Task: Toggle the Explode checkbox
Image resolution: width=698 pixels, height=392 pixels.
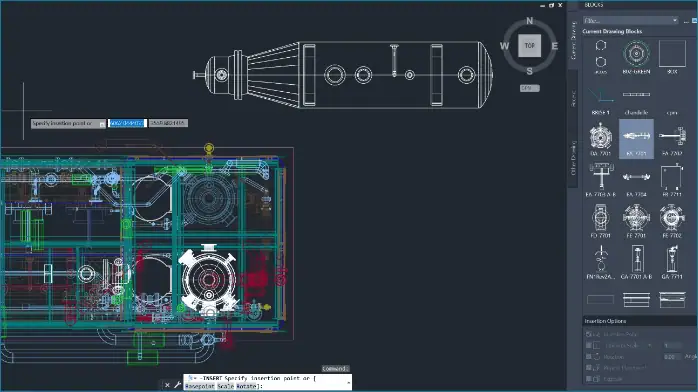Action: click(x=588, y=379)
